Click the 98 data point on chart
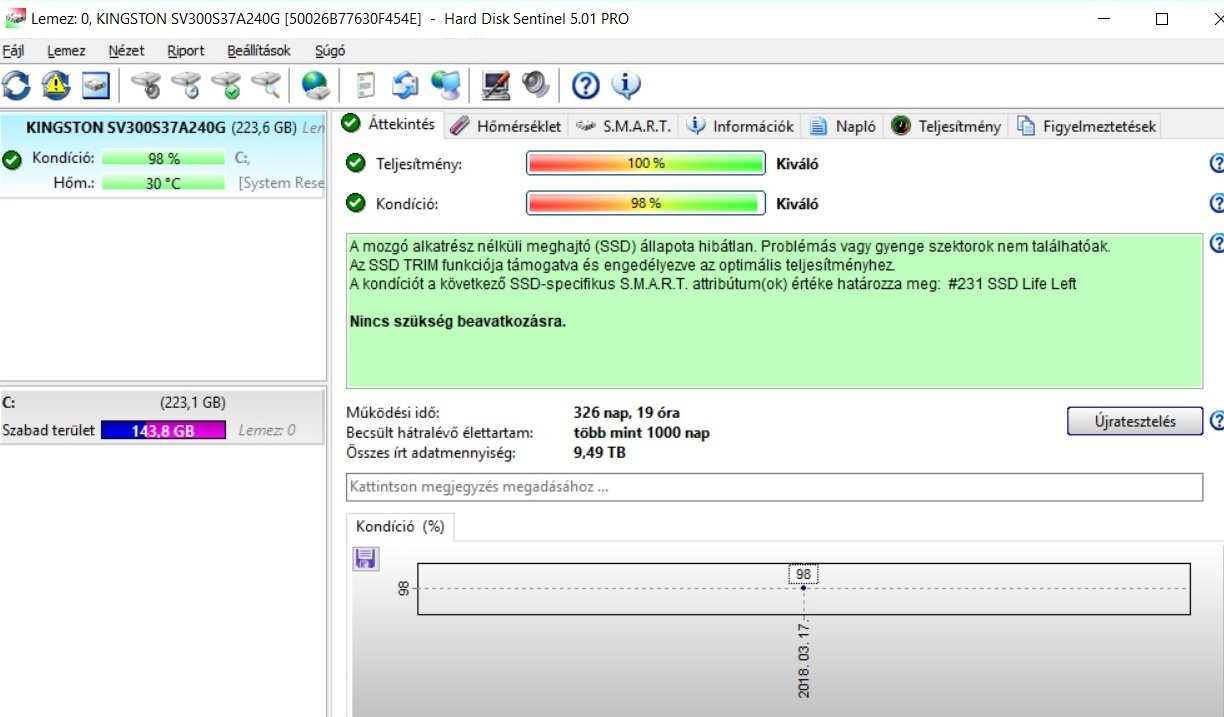The width and height of the screenshot is (1224, 717). coord(803,587)
